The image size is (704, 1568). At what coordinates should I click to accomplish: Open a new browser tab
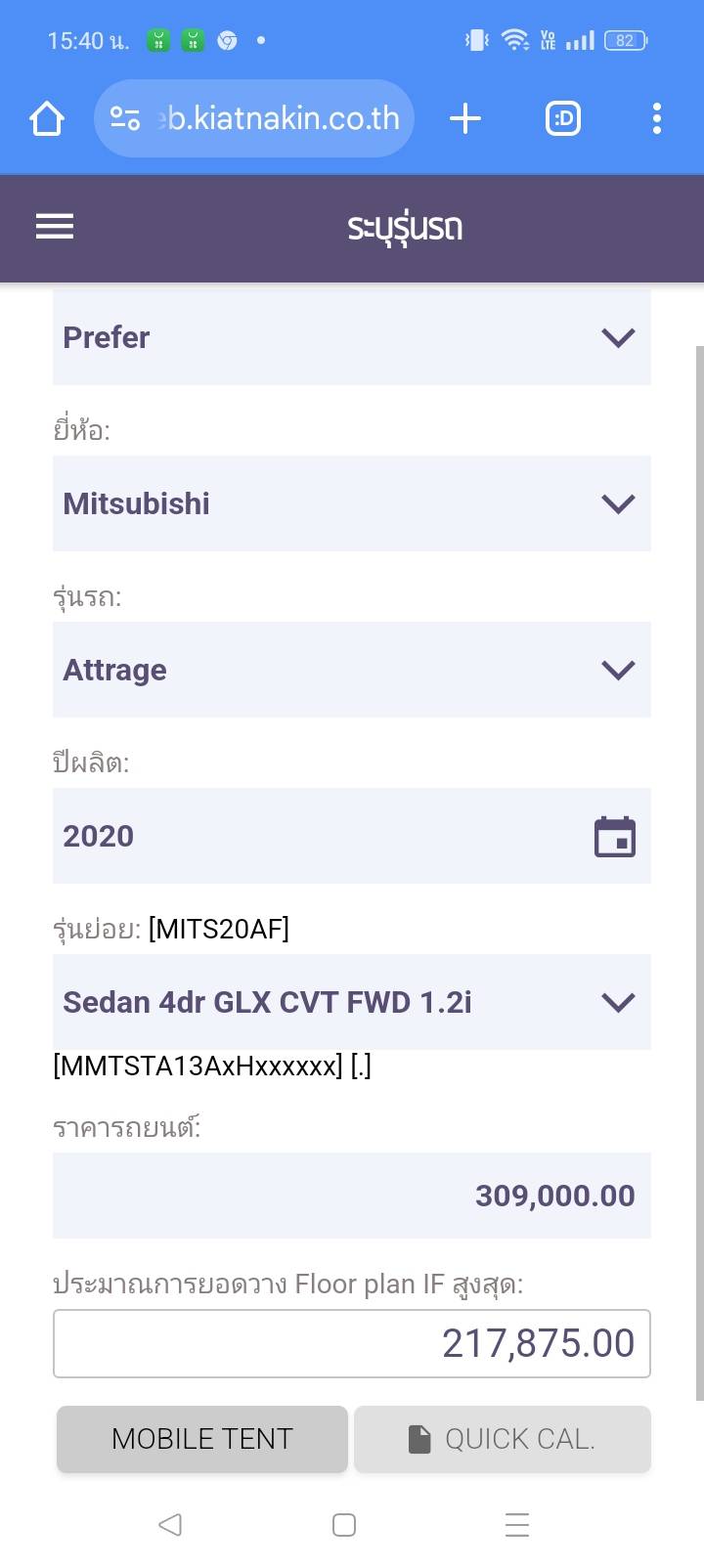pyautogui.click(x=465, y=119)
